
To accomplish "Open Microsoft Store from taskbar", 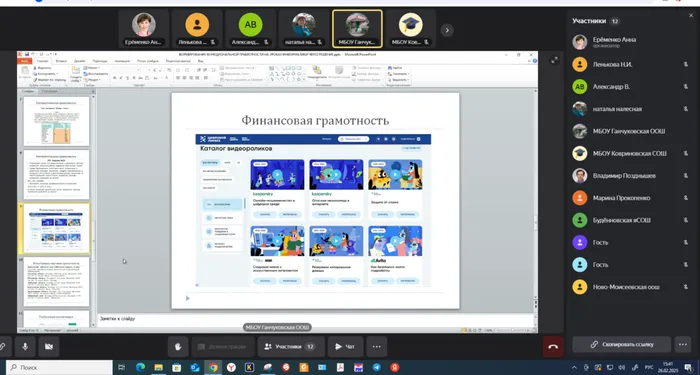I will [x=177, y=367].
